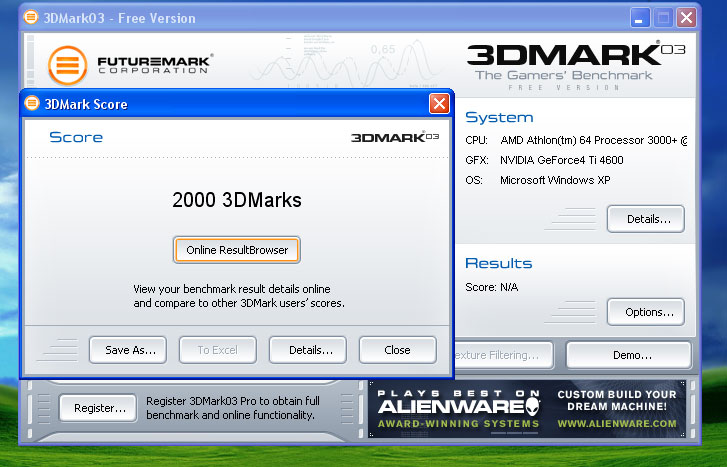Launch the Demo... button
Screen dimensions: 727x467
(628, 355)
